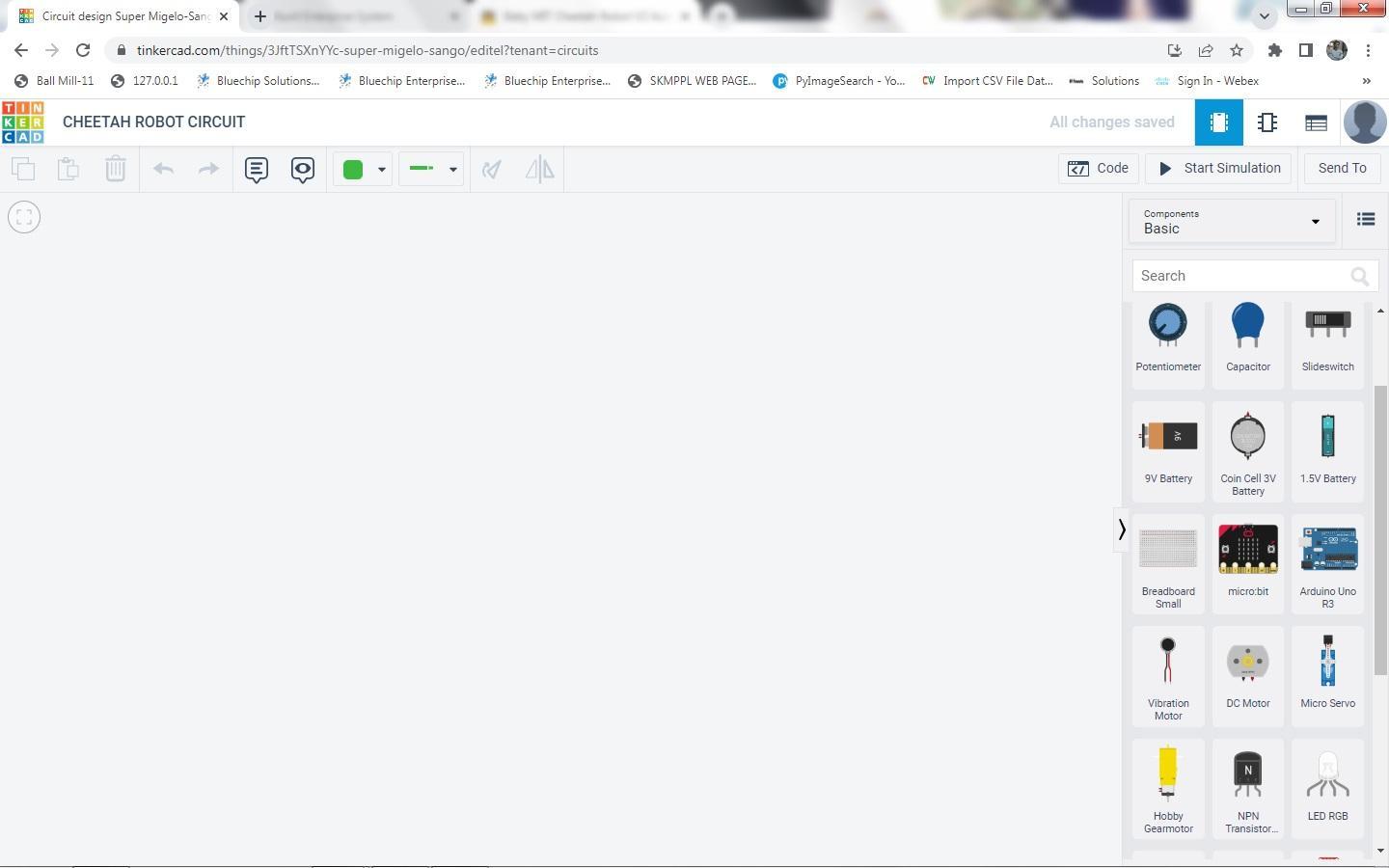
Task: Click the browser Forward button
Action: pyautogui.click(x=52, y=50)
